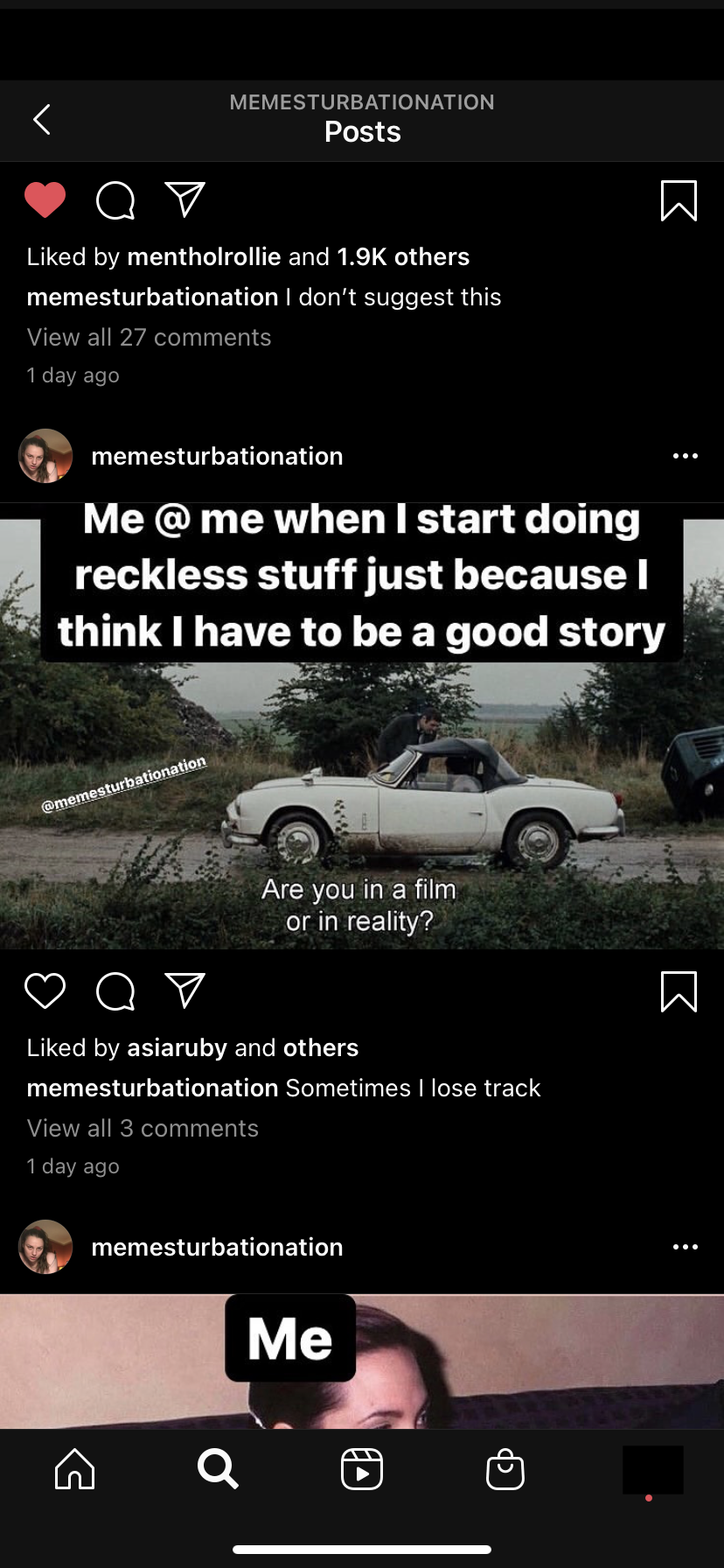Viewport: 724px width, 1568px height.
Task: Share the car meme post
Action: pyautogui.click(x=185, y=990)
